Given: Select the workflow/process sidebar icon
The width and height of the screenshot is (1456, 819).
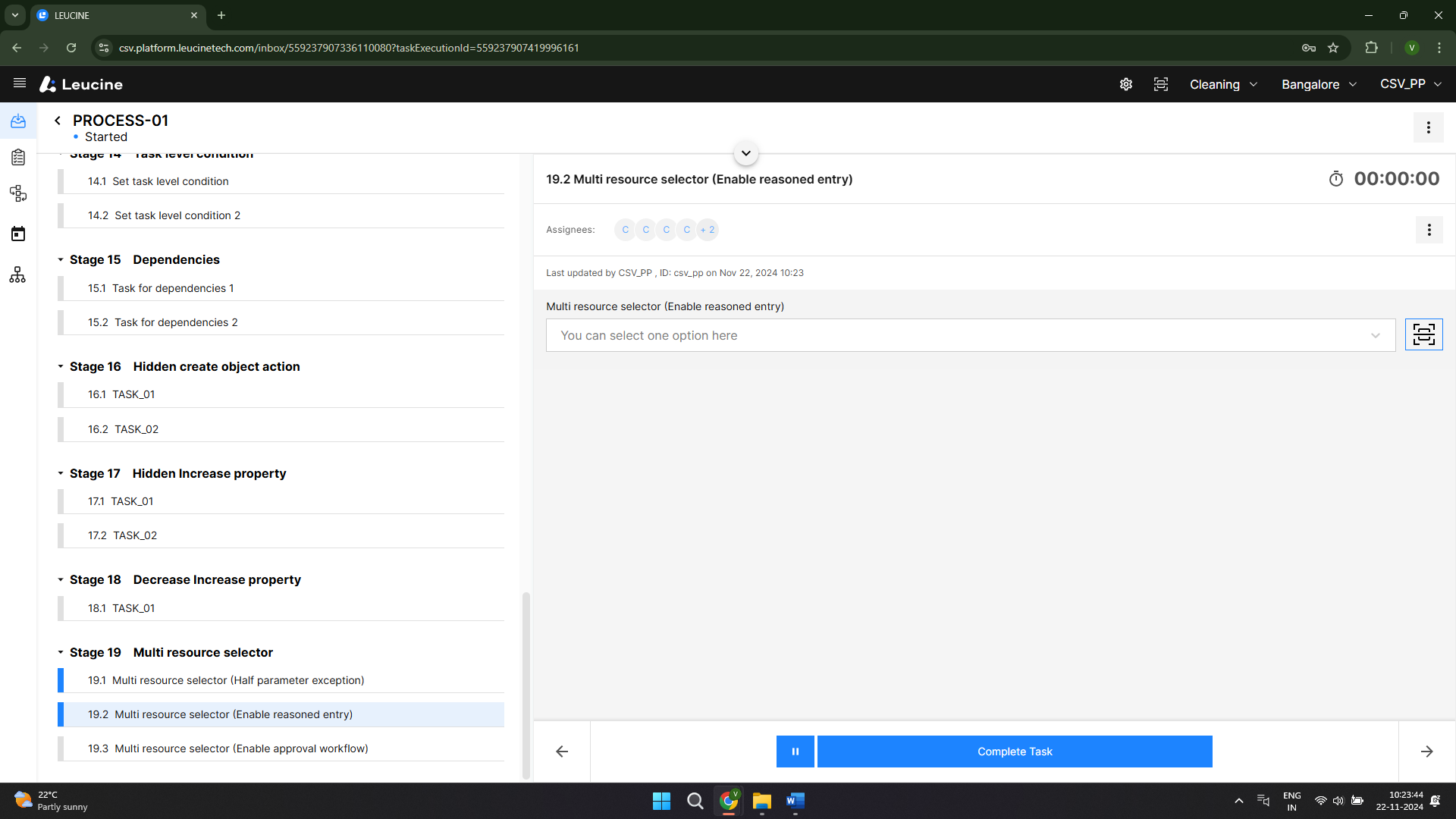Looking at the screenshot, I should click(18, 193).
